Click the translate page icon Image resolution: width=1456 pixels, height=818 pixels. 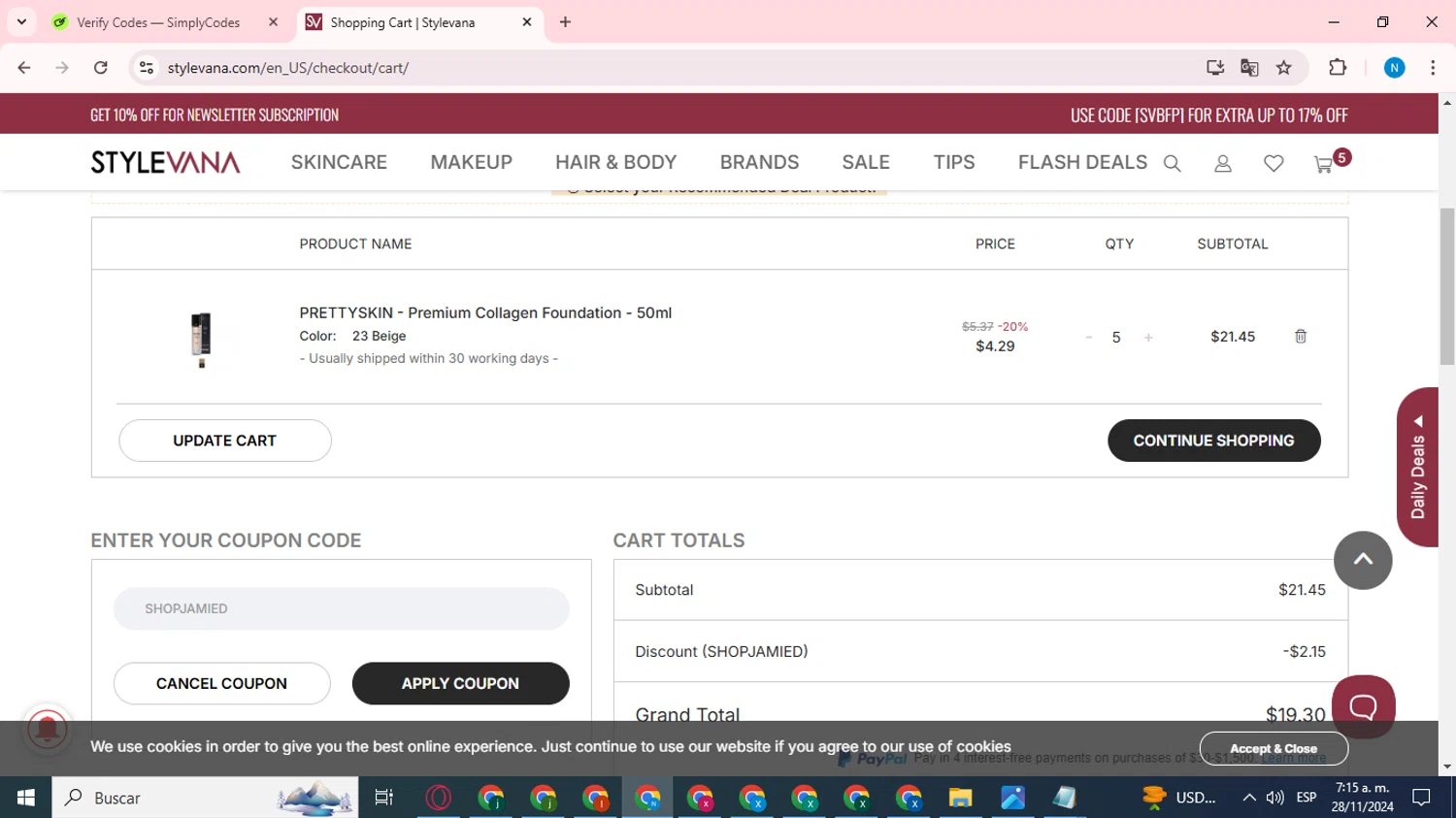pos(1249,68)
